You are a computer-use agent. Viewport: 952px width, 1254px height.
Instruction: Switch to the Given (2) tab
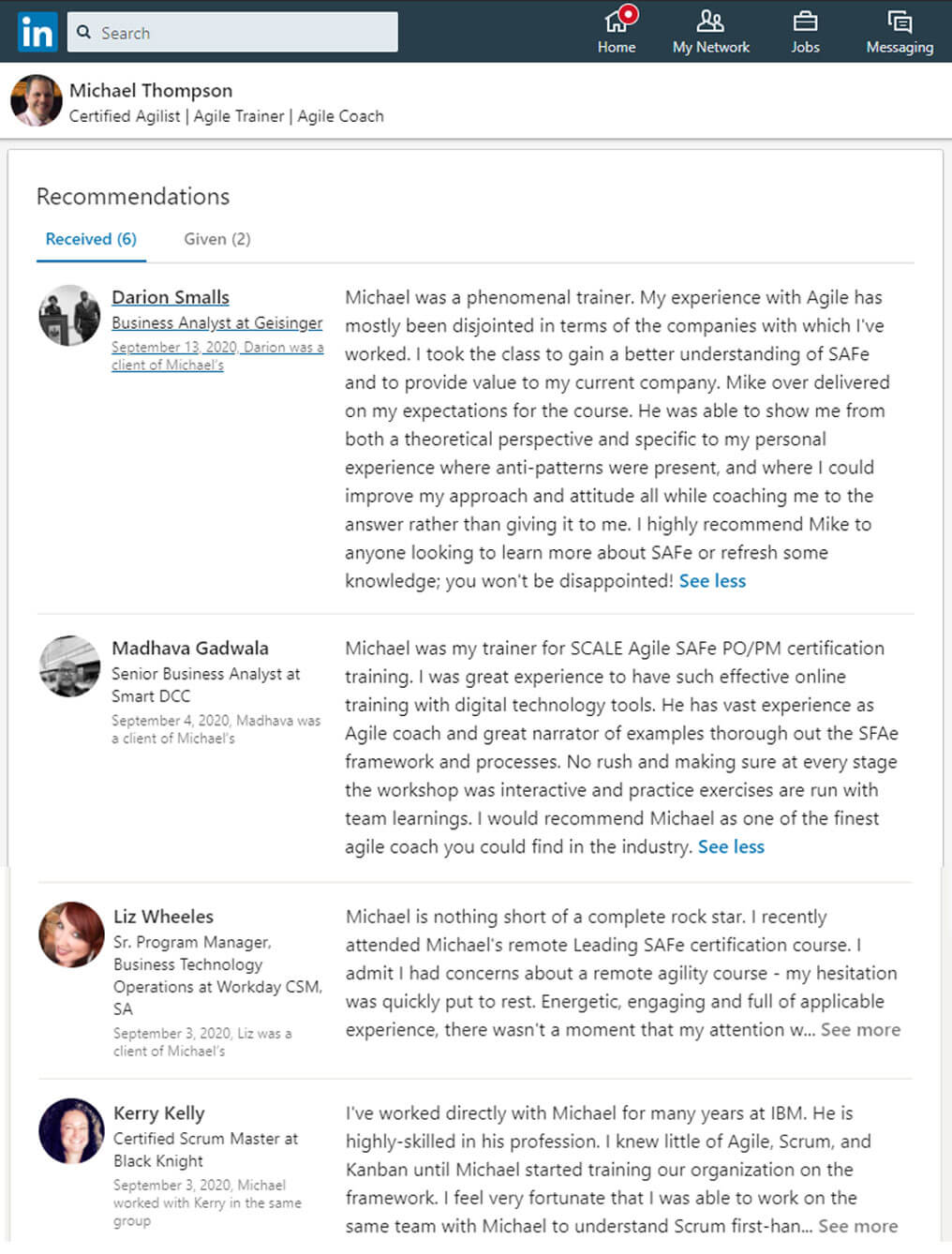(217, 239)
